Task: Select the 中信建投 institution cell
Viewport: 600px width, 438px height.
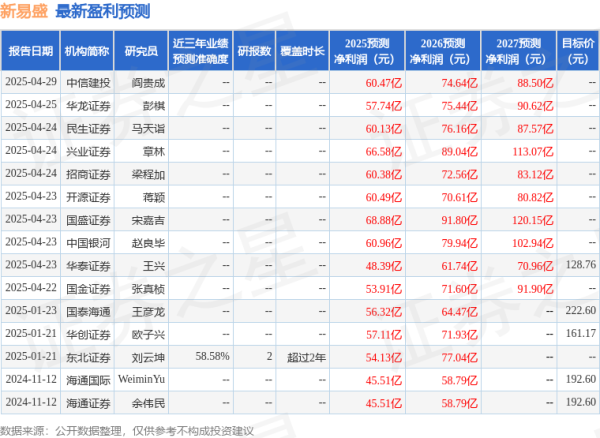Action: click(x=88, y=83)
